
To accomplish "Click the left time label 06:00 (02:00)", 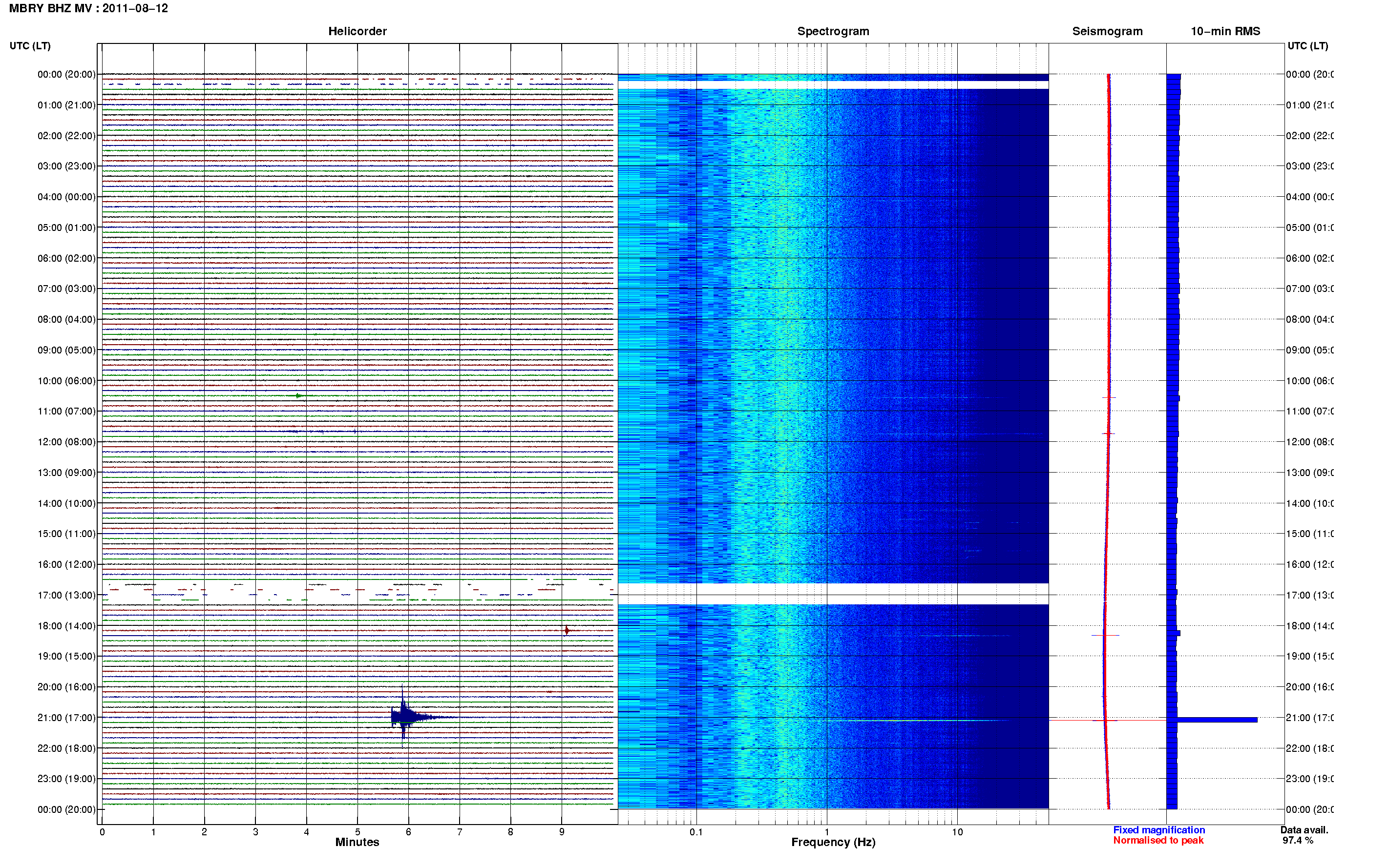I will (x=66, y=258).
